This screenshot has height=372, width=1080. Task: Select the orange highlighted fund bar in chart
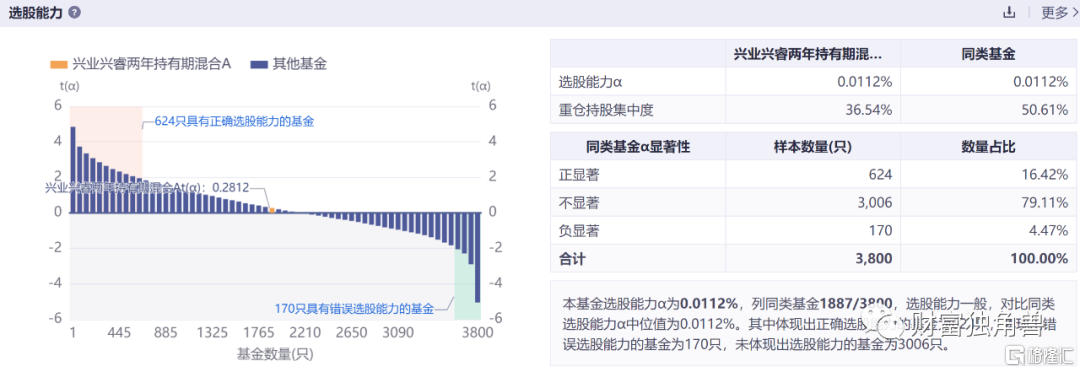[272, 210]
